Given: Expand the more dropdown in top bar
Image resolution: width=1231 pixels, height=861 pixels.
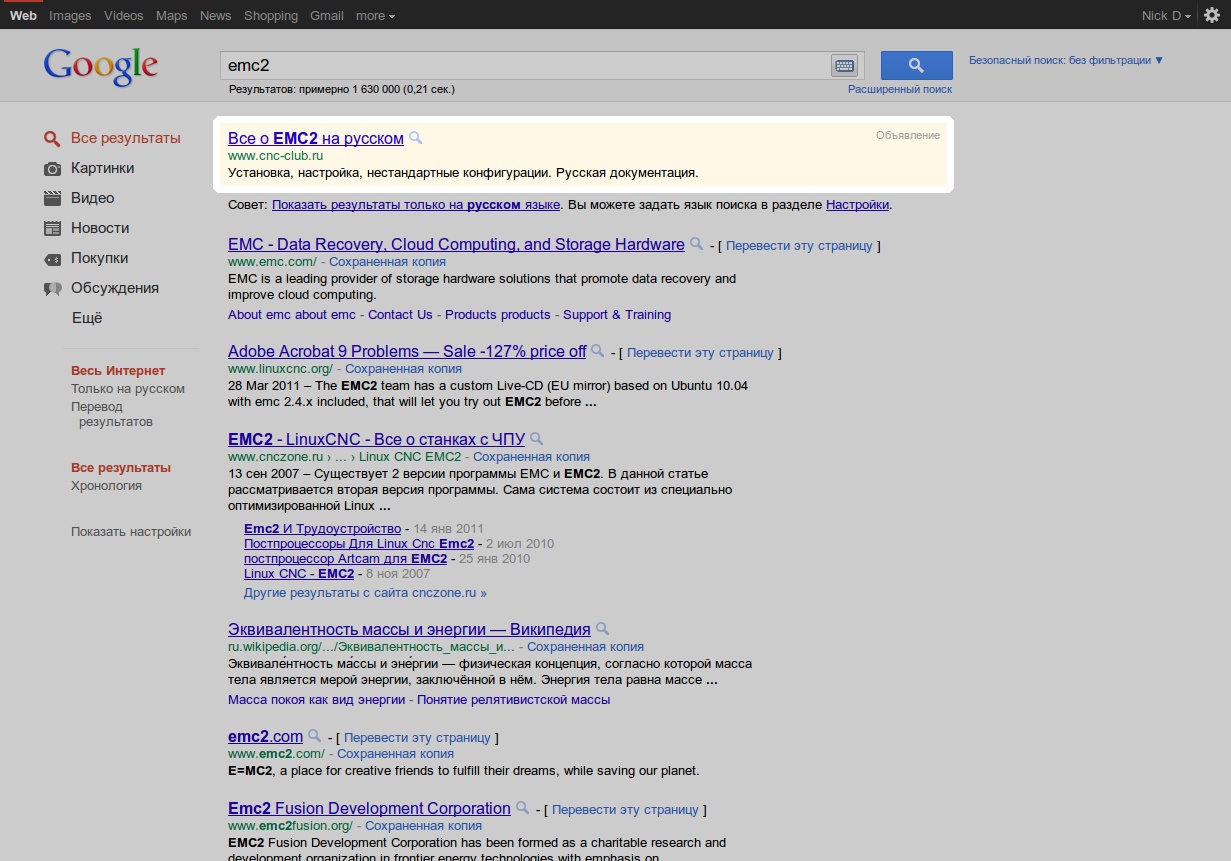Looking at the screenshot, I should tap(375, 15).
